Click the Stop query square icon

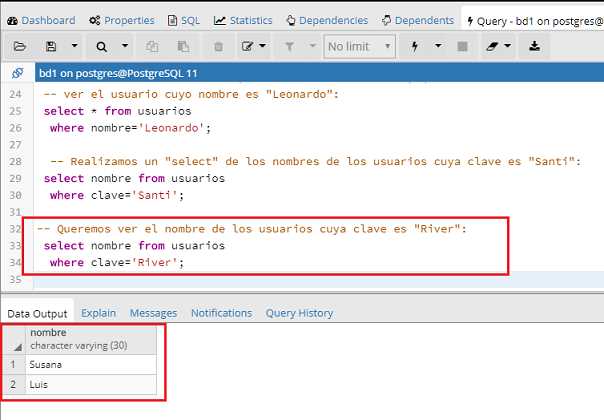tap(462, 47)
